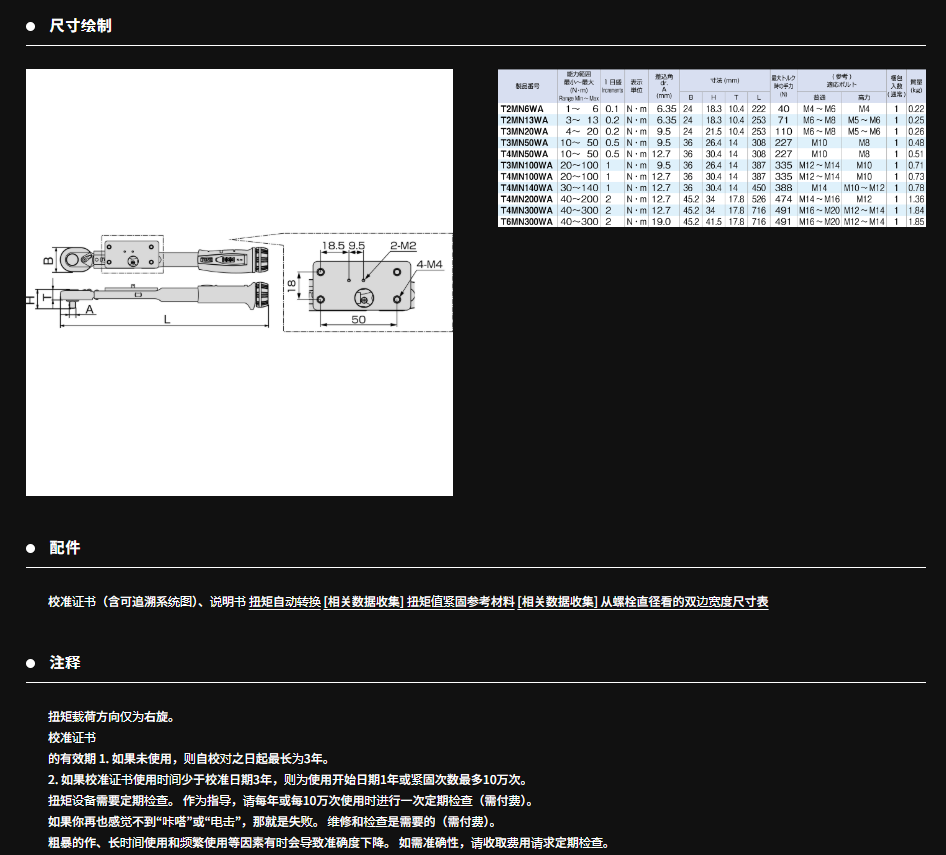Click the specification table image

[x=711, y=148]
